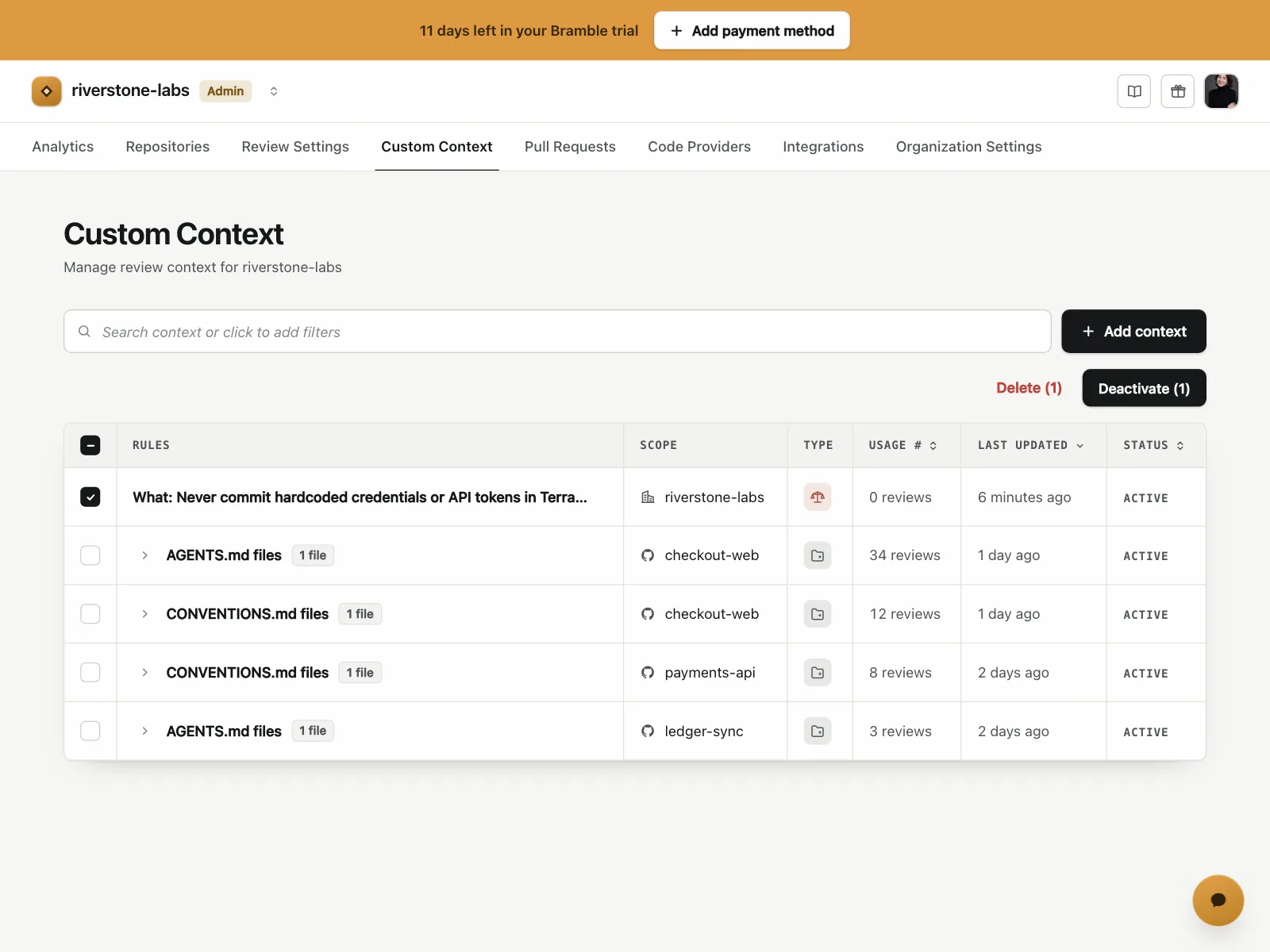The width and height of the screenshot is (1270, 952).
Task: Sort by the Last Updated column
Action: (1030, 445)
